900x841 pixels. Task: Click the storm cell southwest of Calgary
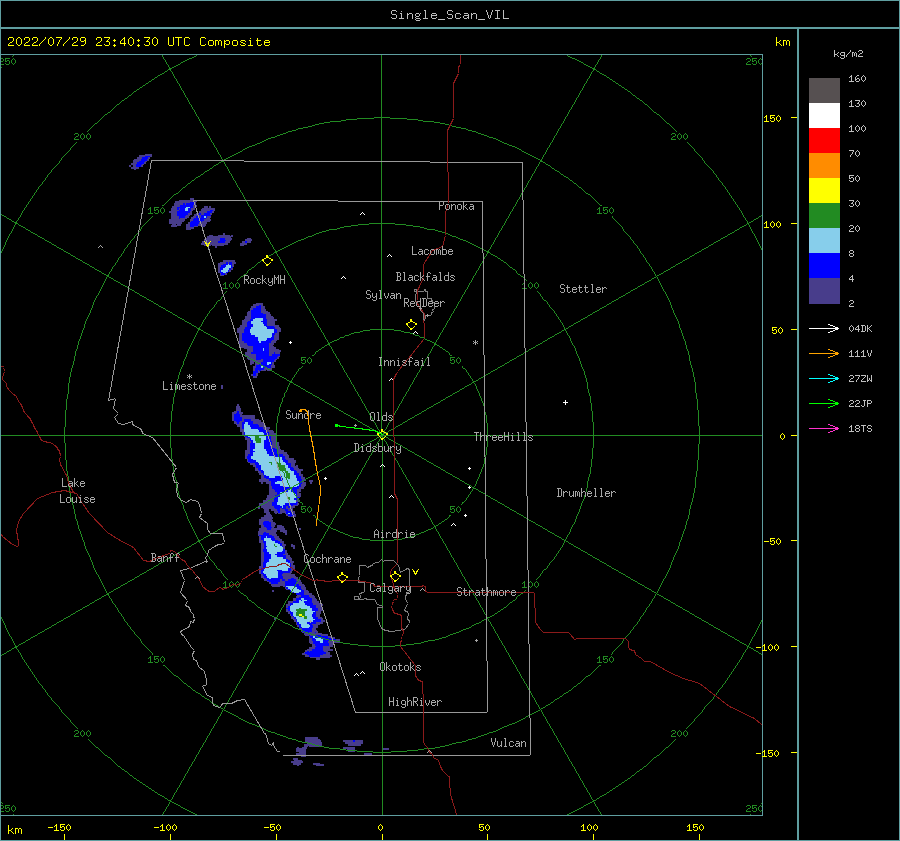pos(302,612)
